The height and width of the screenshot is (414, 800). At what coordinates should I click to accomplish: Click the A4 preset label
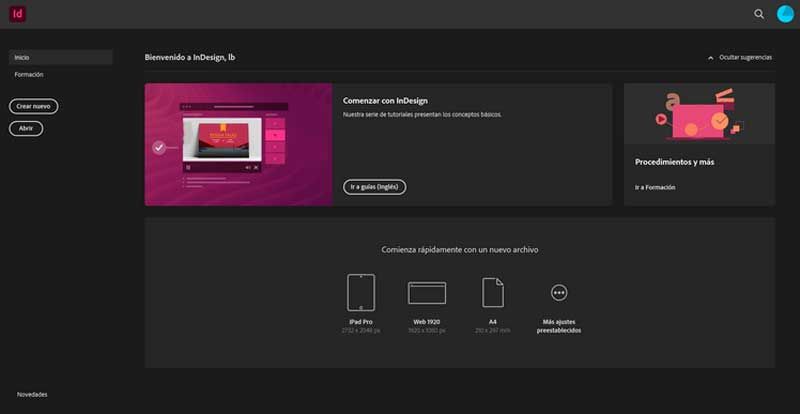tap(492, 322)
